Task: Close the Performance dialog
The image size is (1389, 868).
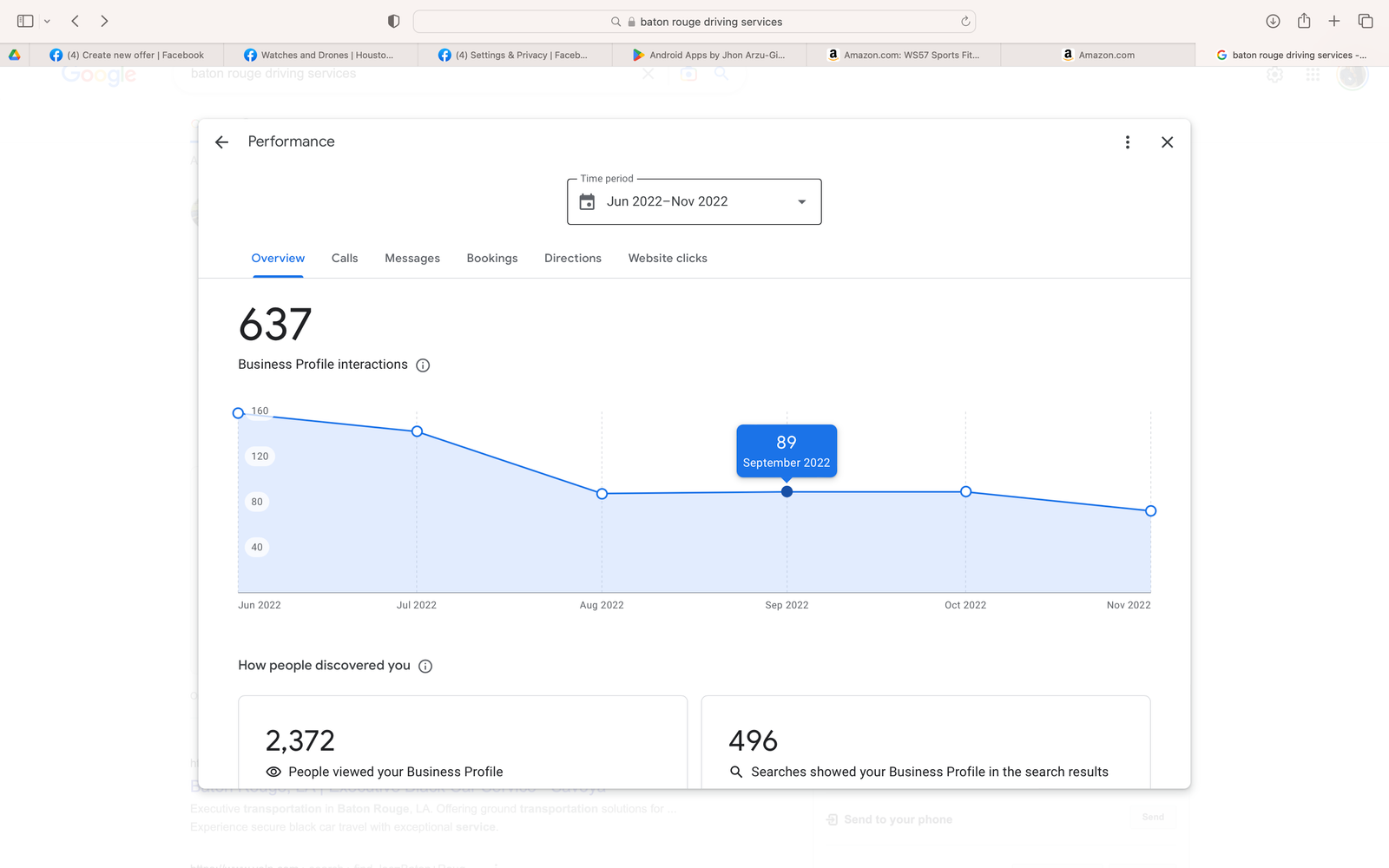Action: [1167, 142]
